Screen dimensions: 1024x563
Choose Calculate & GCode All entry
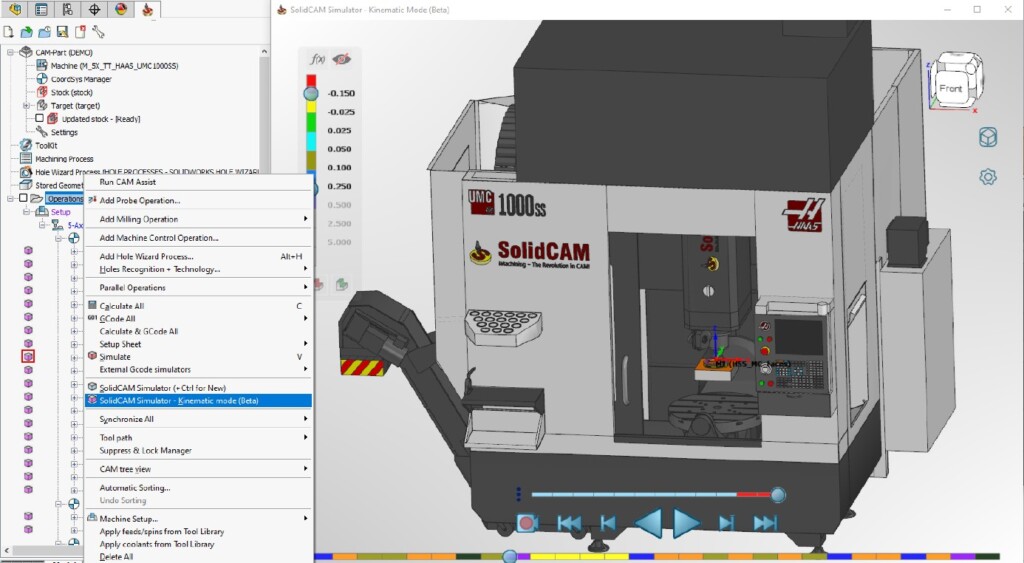[x=199, y=331]
